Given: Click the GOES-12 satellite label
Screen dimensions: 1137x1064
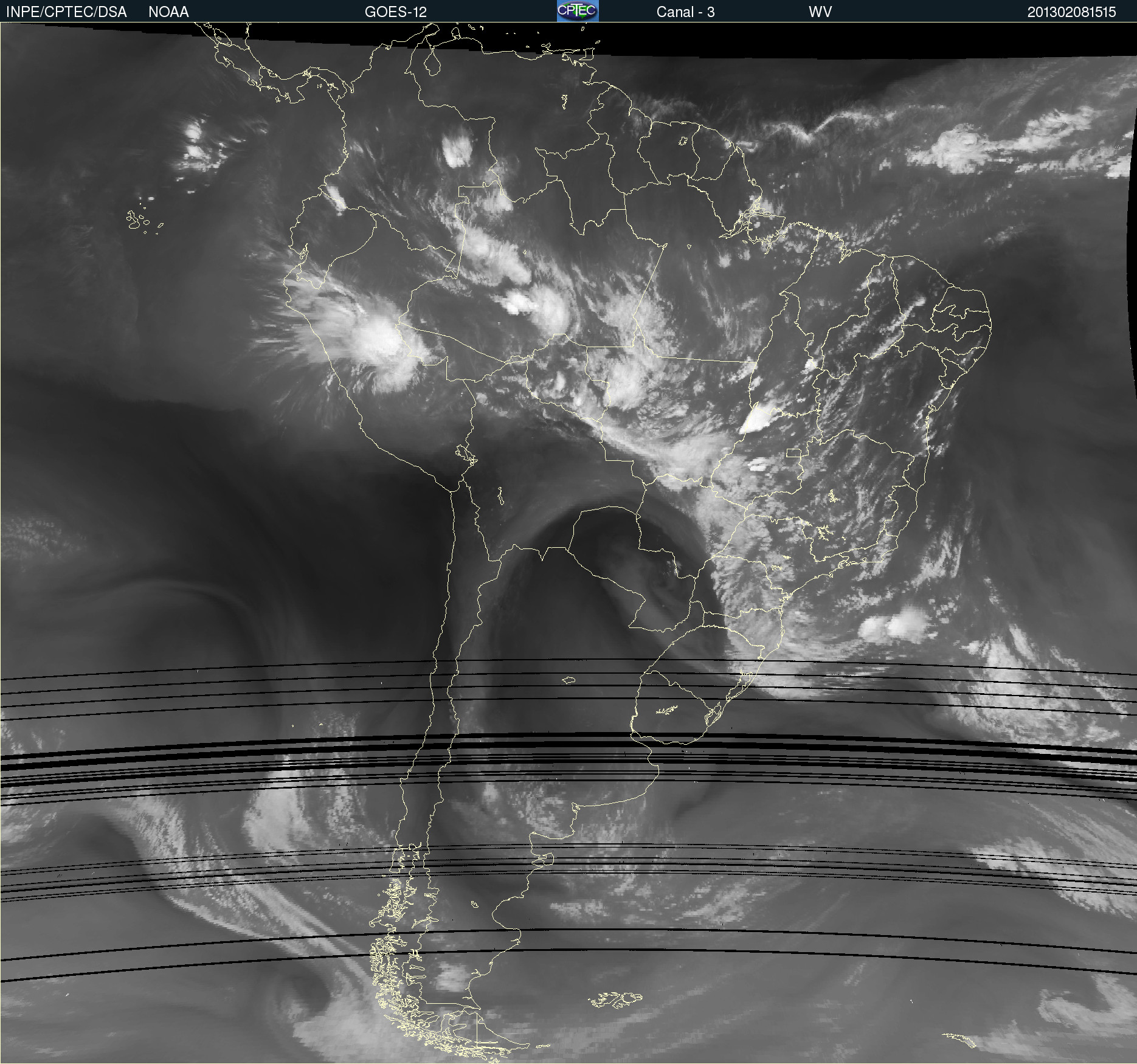Looking at the screenshot, I should pos(396,12).
